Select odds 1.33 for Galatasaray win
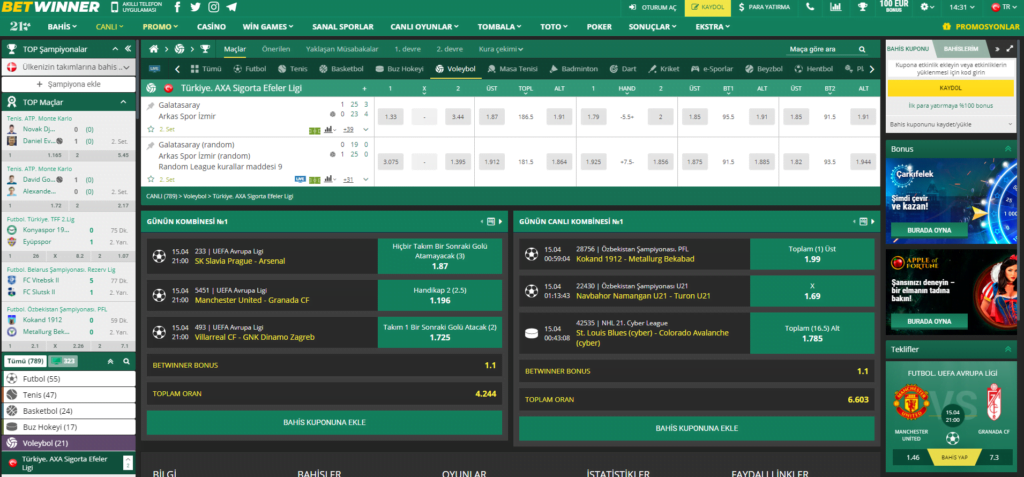1024x477 pixels. click(391, 117)
